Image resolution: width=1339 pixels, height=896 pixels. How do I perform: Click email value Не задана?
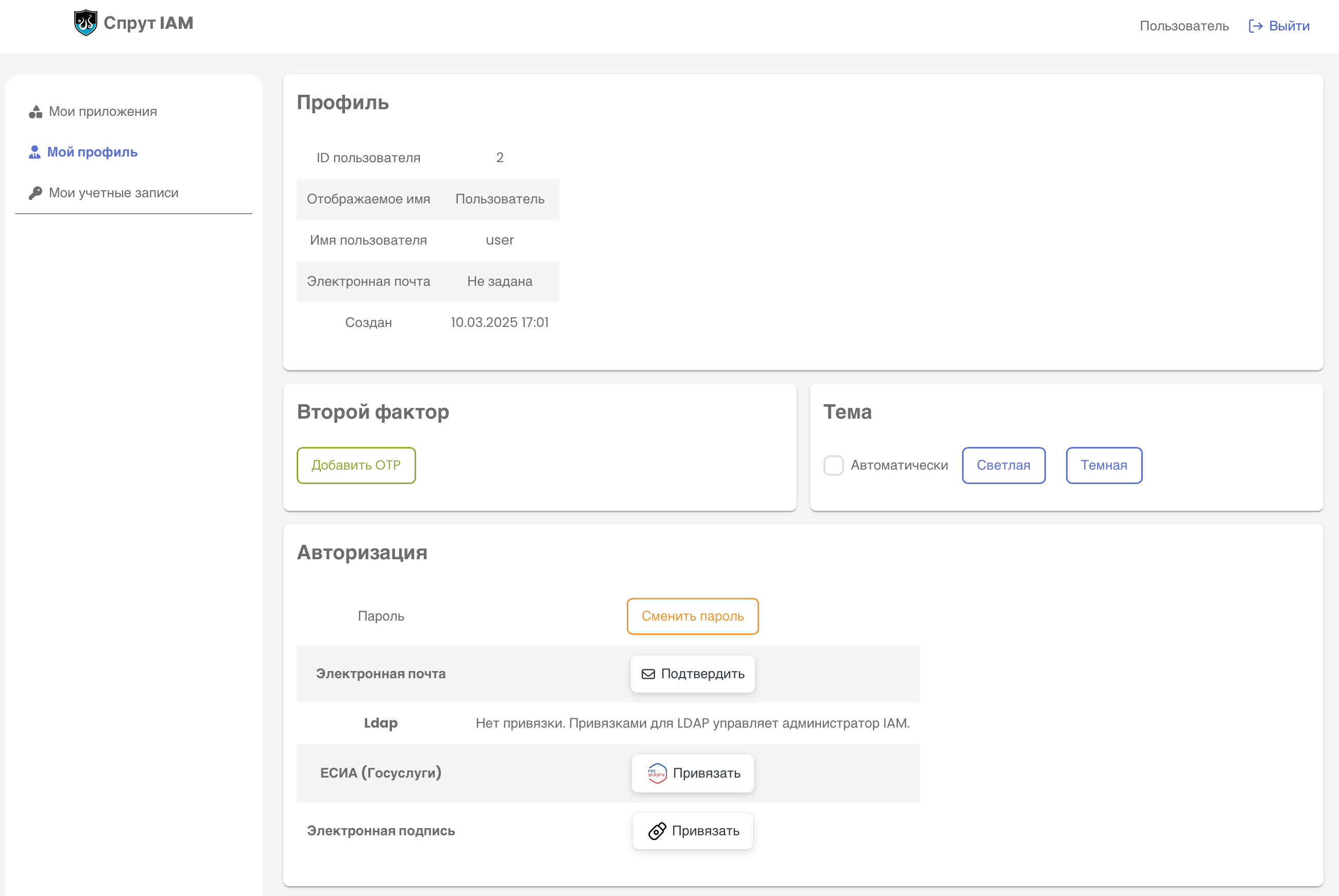[500, 281]
